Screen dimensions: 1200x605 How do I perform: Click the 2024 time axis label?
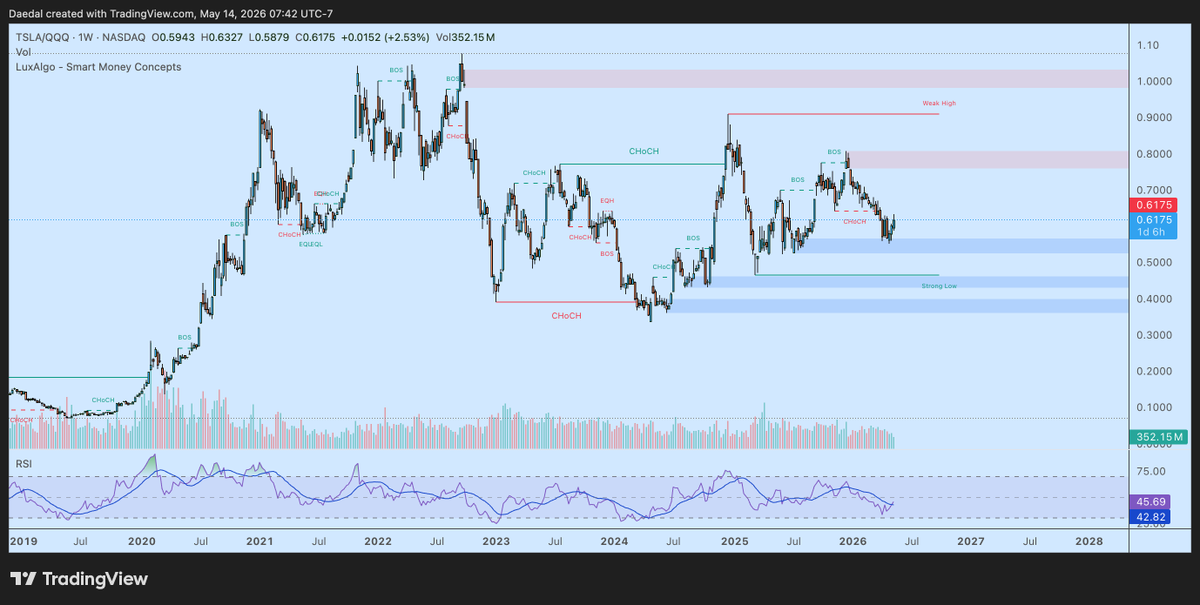point(614,540)
